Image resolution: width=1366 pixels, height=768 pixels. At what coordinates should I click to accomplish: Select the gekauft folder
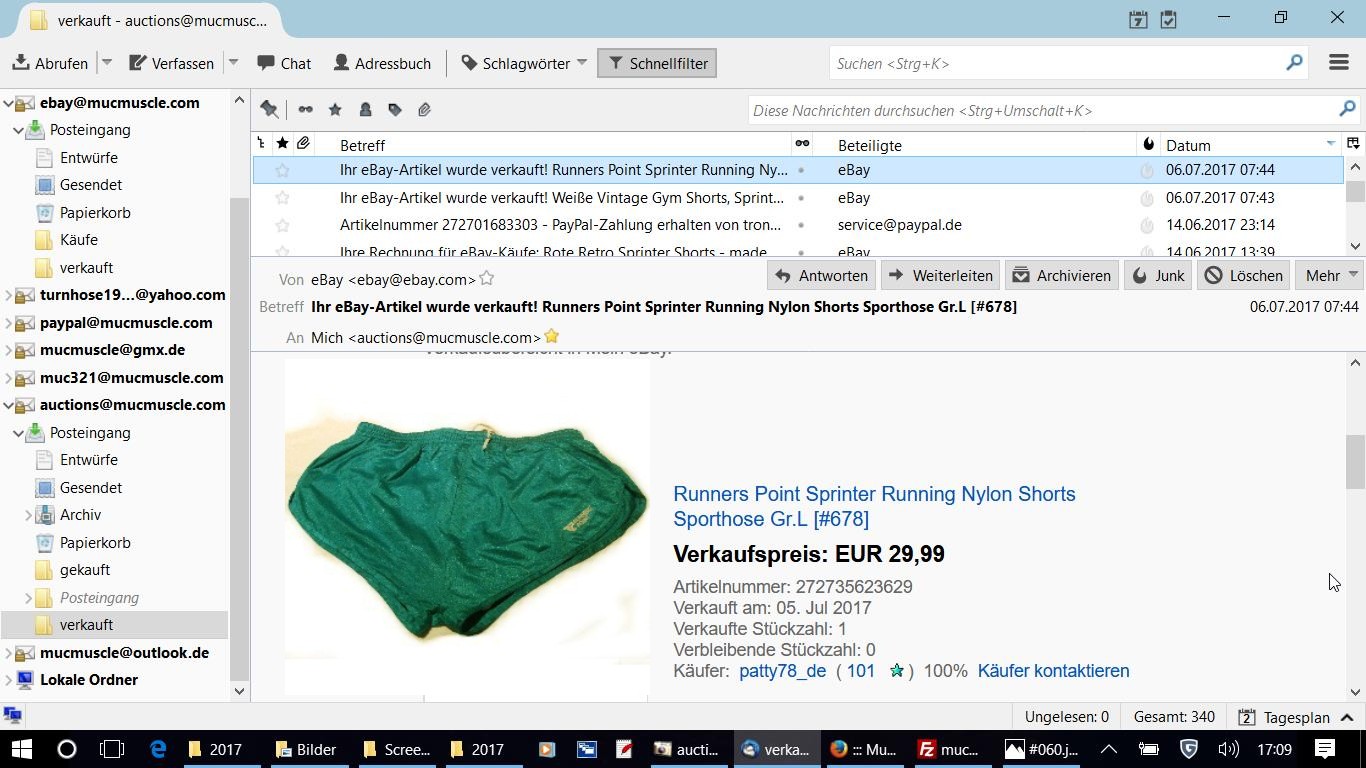coord(84,570)
